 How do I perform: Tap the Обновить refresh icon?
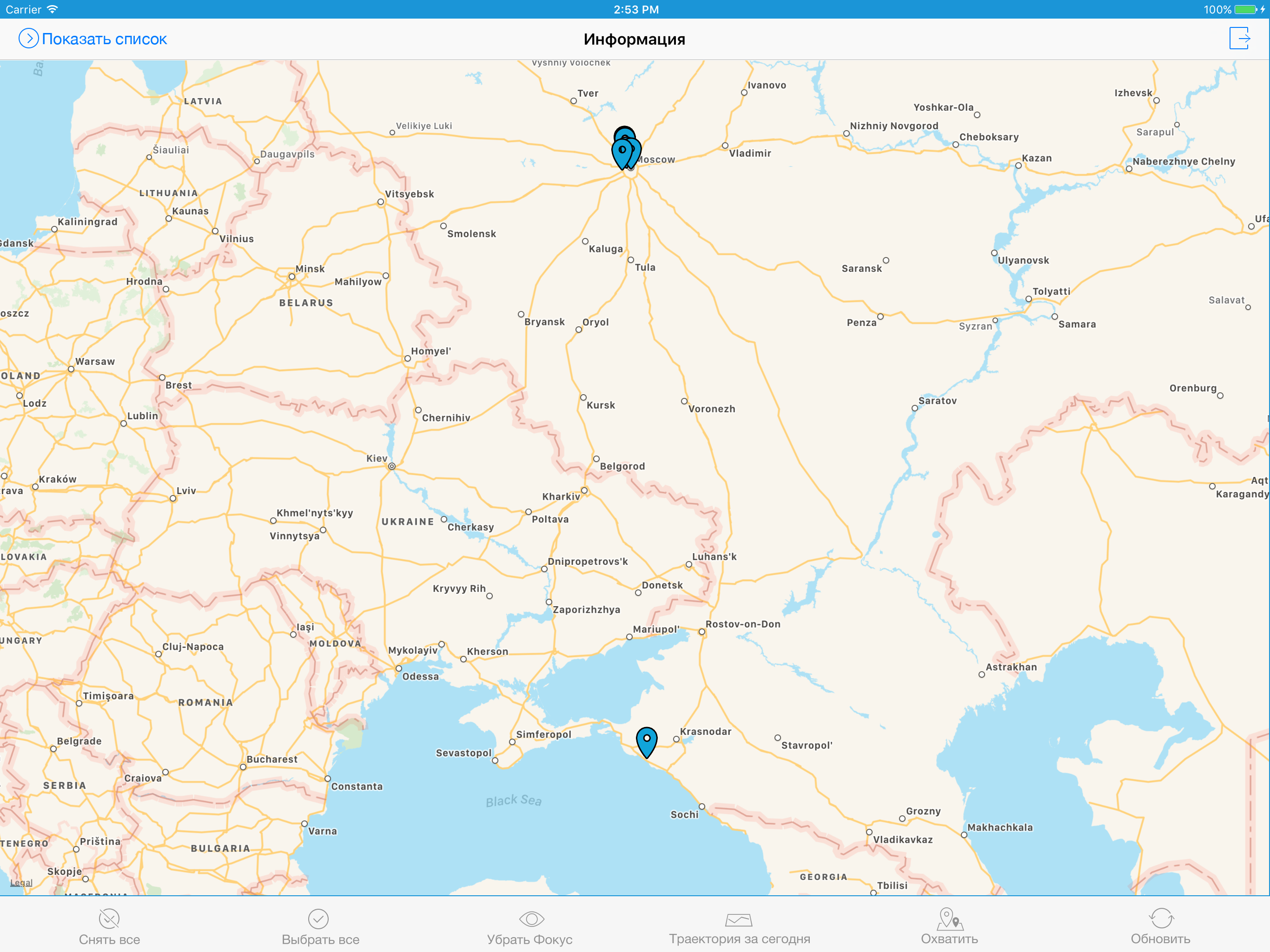click(x=1162, y=918)
